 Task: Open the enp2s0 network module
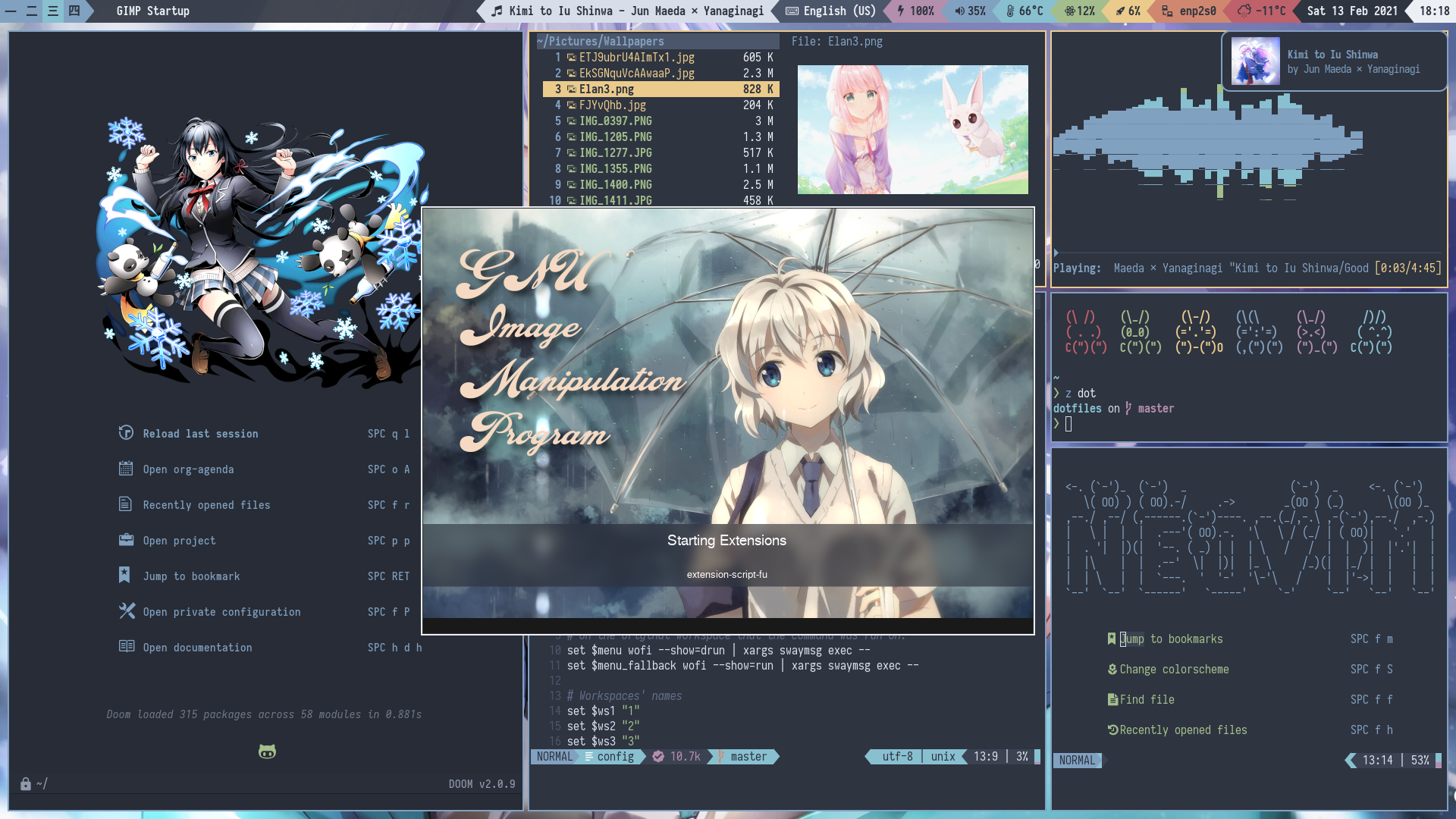[1189, 11]
